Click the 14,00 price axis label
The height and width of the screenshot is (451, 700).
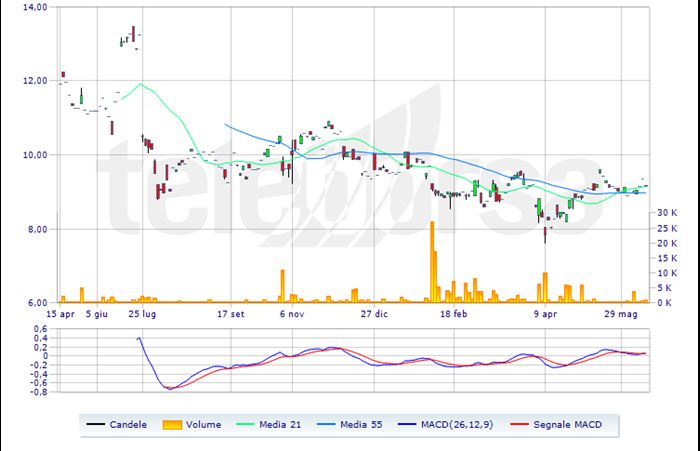(x=35, y=7)
